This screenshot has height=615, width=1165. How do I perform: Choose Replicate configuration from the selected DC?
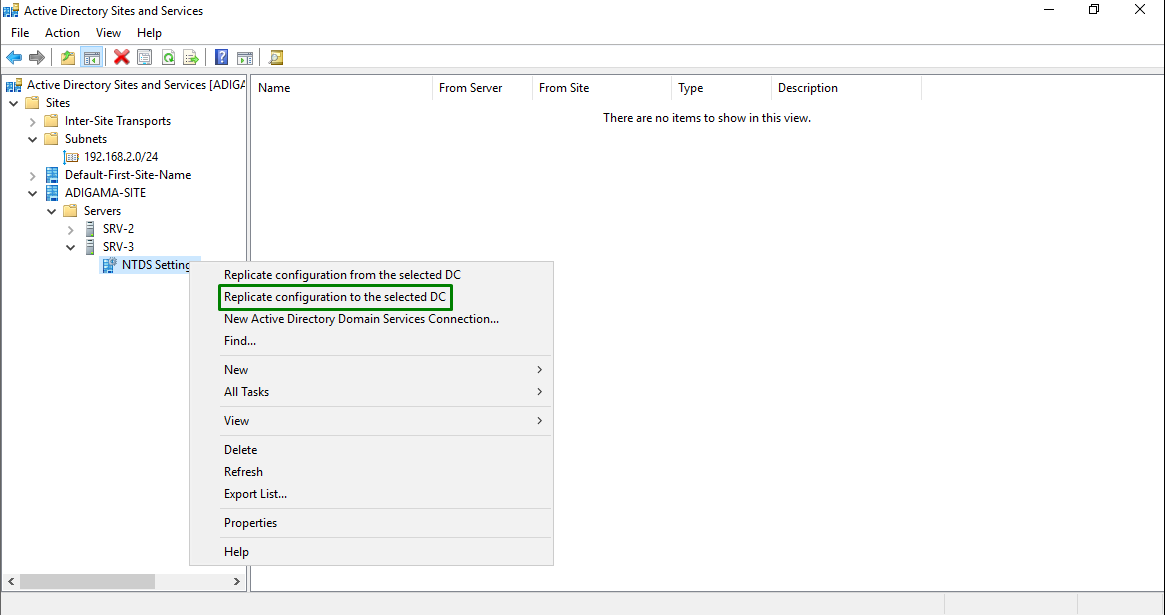coord(371,275)
